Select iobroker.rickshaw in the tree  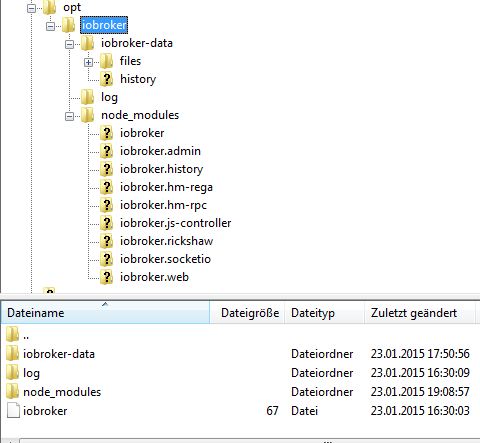click(x=166, y=241)
